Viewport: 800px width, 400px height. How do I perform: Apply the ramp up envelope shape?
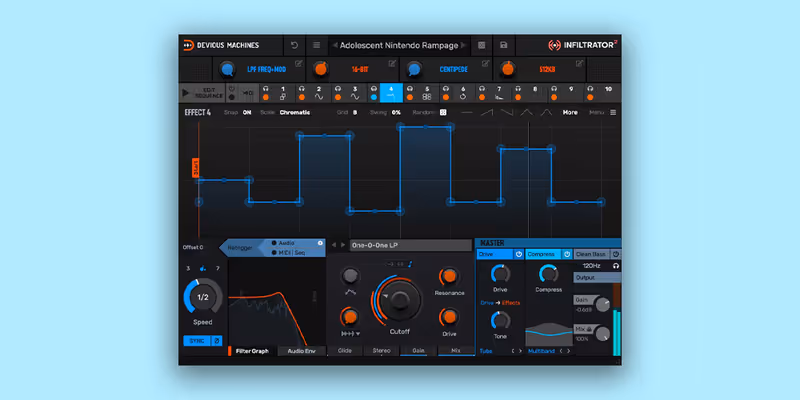[486, 112]
